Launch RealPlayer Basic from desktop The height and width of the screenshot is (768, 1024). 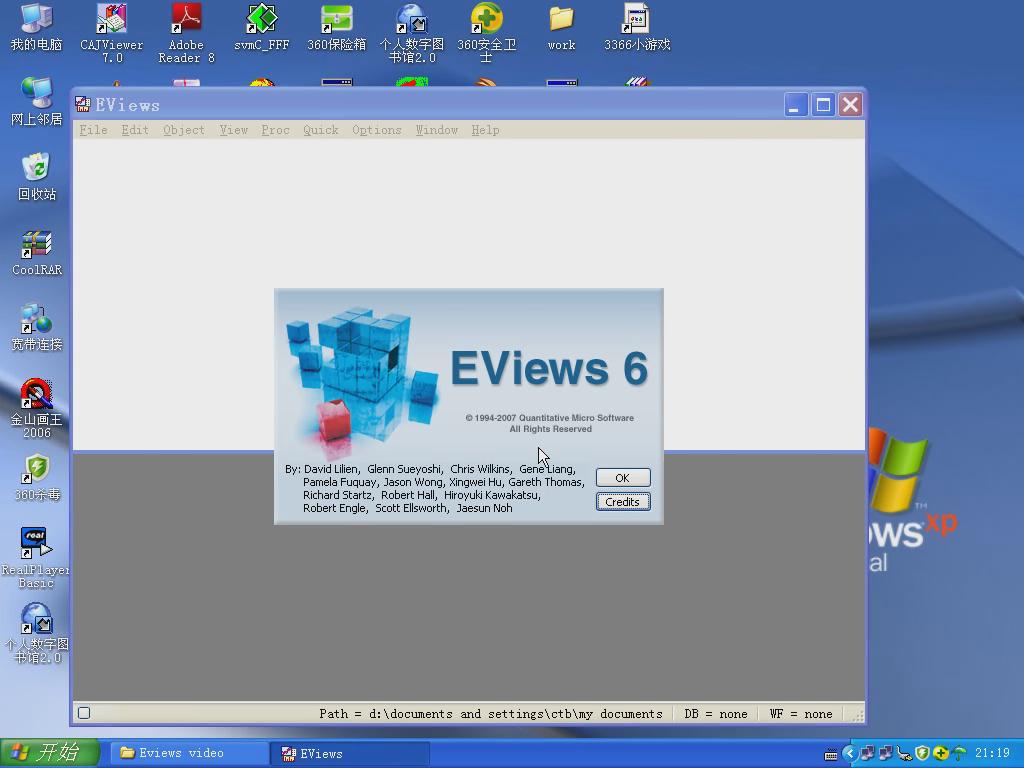35,557
